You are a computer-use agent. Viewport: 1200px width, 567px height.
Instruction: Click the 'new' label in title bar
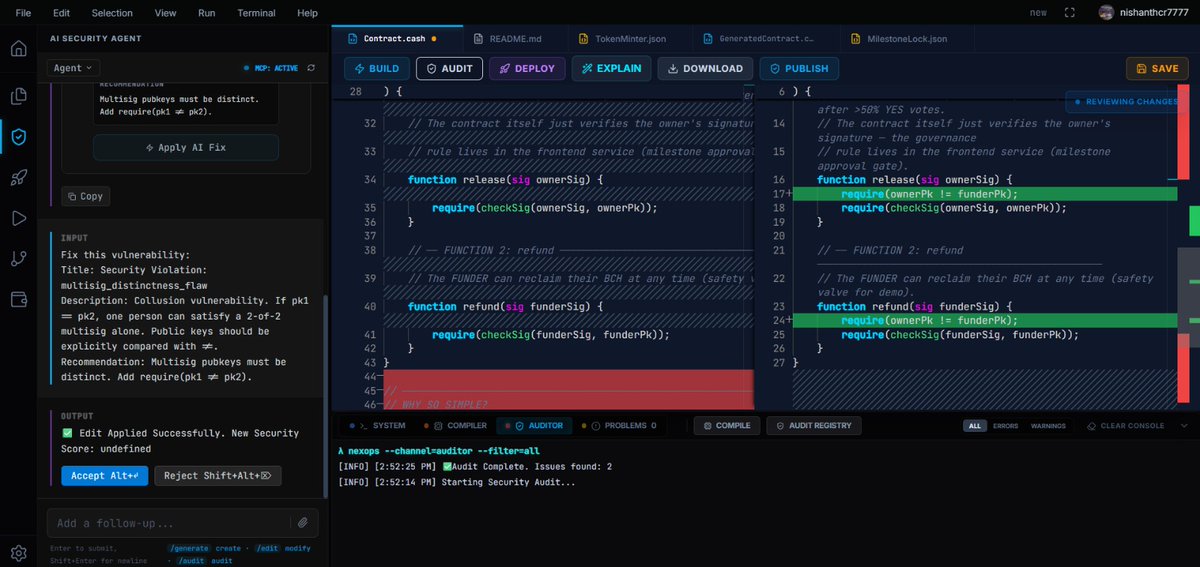coord(1038,13)
